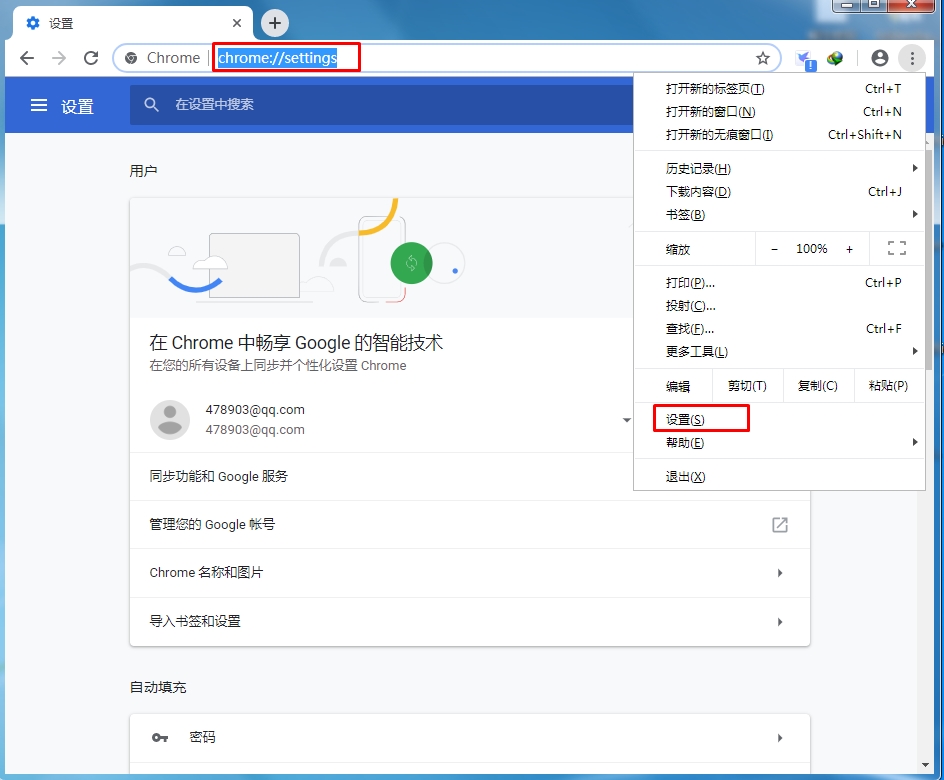This screenshot has width=944, height=780.
Task: Open 设置(S) from the Chrome menu
Action: click(x=780, y=419)
